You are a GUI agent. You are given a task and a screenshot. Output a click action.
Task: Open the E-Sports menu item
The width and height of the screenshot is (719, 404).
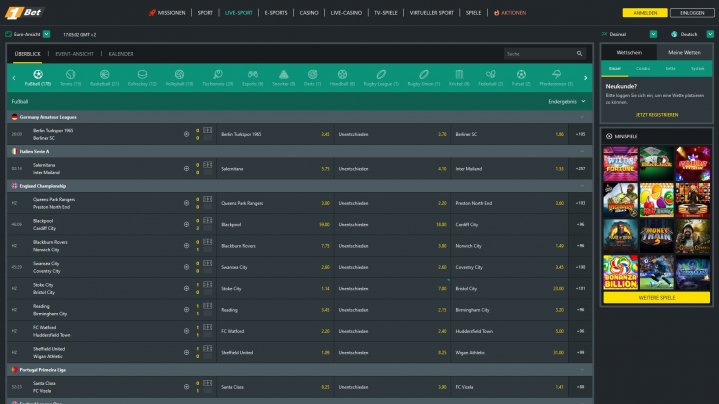[x=276, y=13]
